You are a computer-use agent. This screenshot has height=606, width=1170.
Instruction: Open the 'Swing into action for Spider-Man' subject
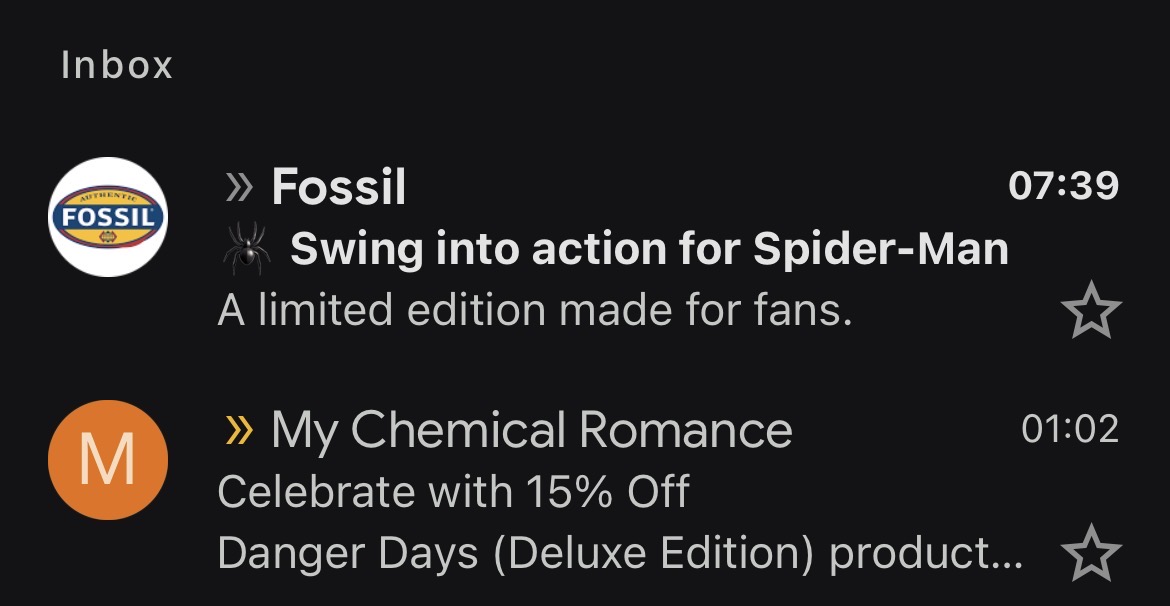649,249
